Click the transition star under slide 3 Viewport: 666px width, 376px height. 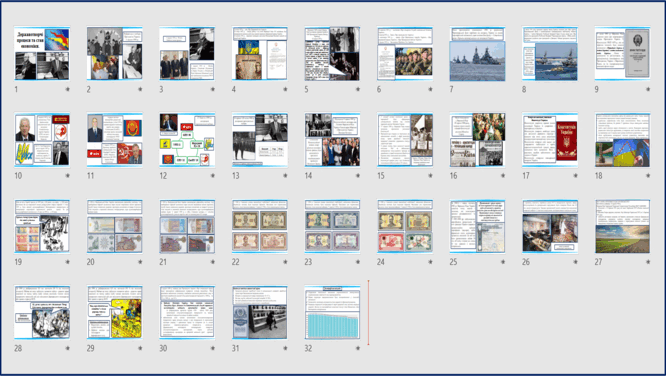pos(213,89)
